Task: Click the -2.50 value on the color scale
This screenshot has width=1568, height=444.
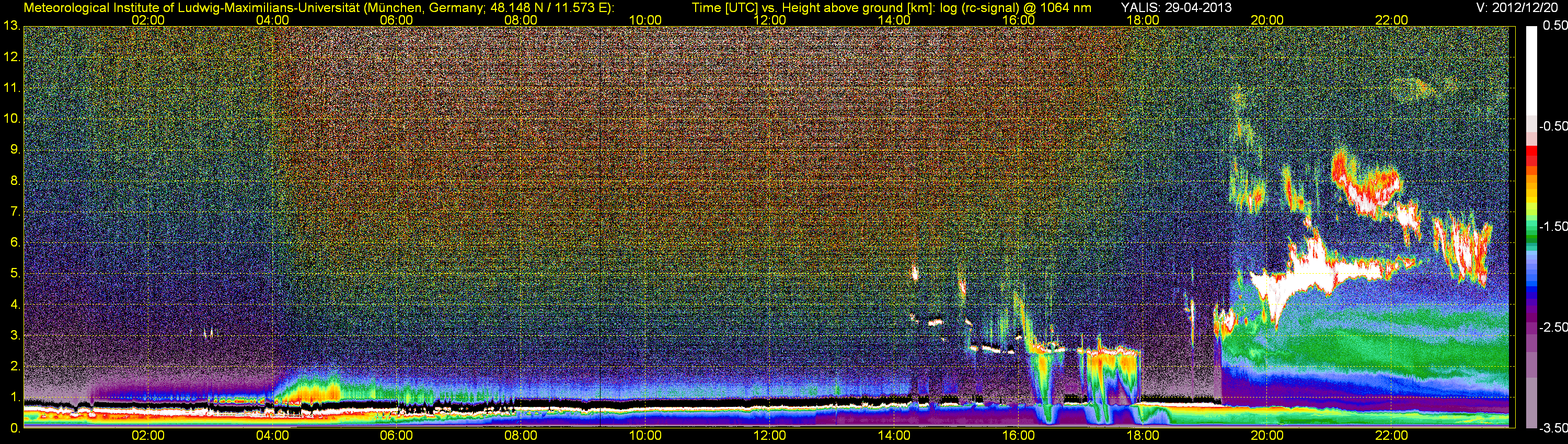Action: pos(1553,327)
